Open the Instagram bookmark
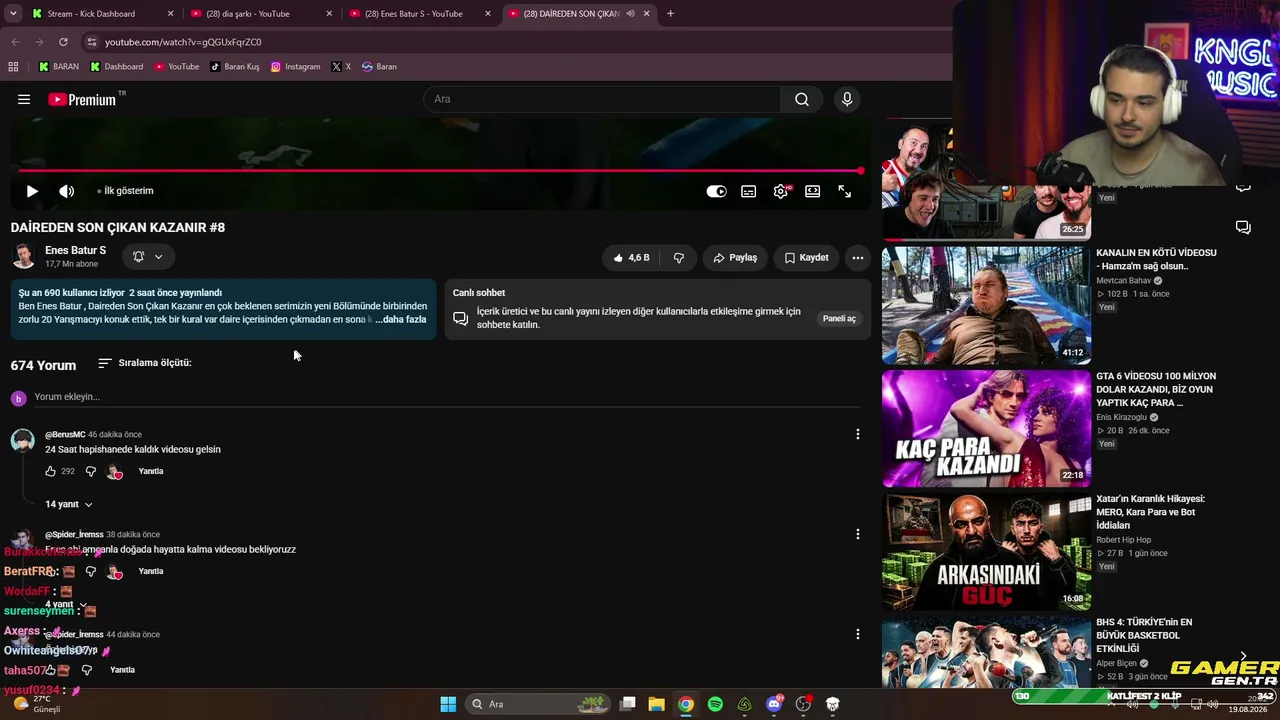The width and height of the screenshot is (1280, 720). 296,67
